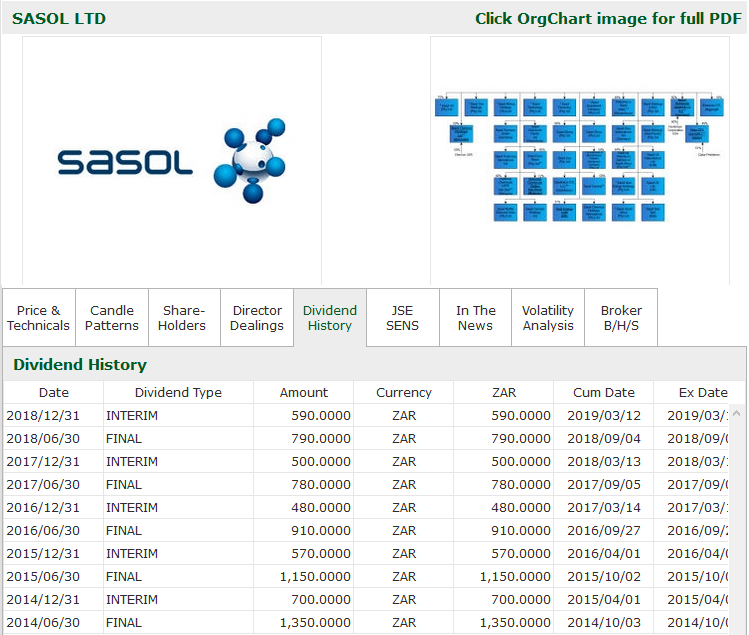This screenshot has width=749, height=635.
Task: Click FINAL type in 2017/06/30 row
Action: tap(178, 484)
